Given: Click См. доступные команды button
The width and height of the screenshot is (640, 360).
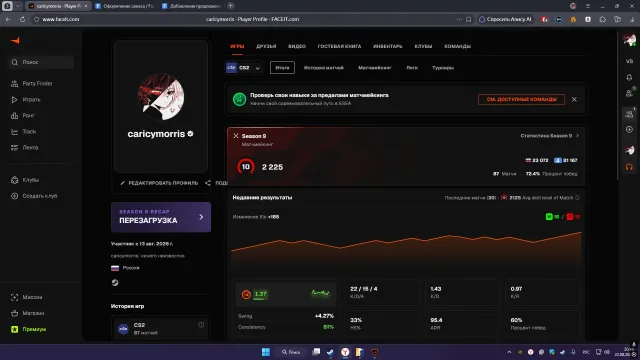Looking at the screenshot, I should tap(521, 99).
